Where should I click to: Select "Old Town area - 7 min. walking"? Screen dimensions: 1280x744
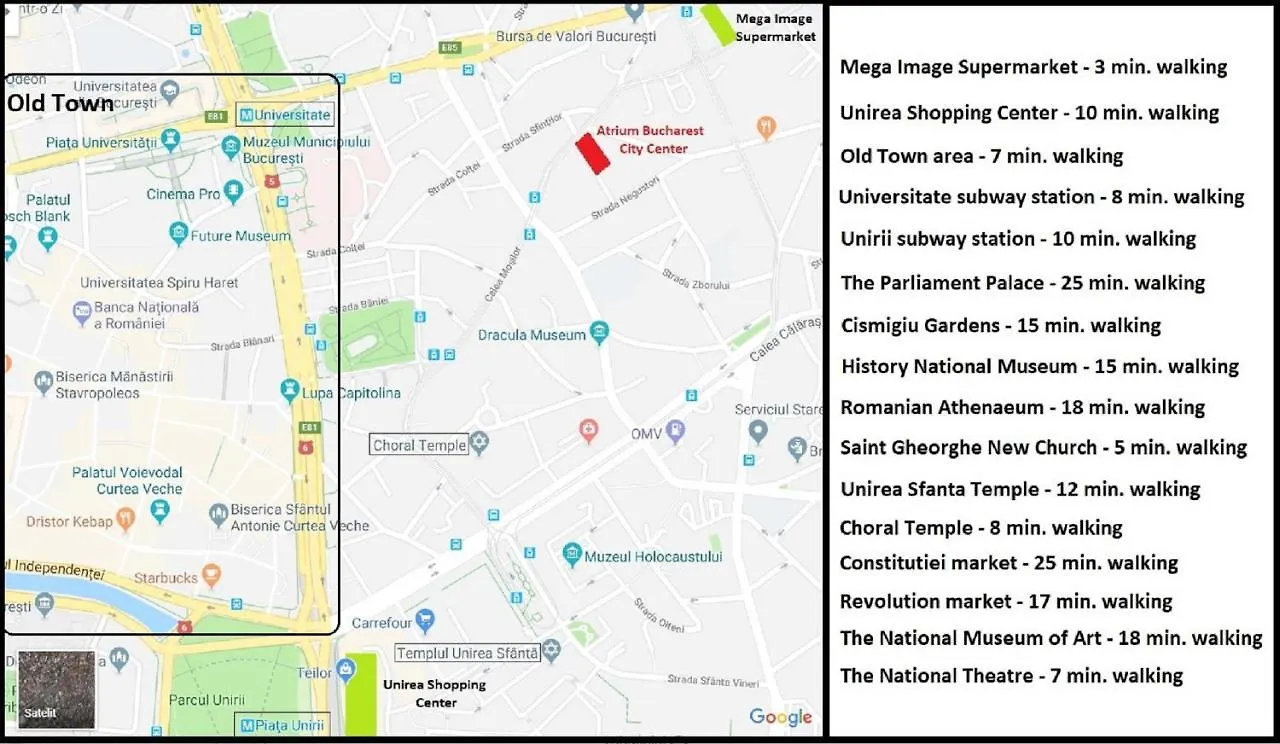click(981, 156)
